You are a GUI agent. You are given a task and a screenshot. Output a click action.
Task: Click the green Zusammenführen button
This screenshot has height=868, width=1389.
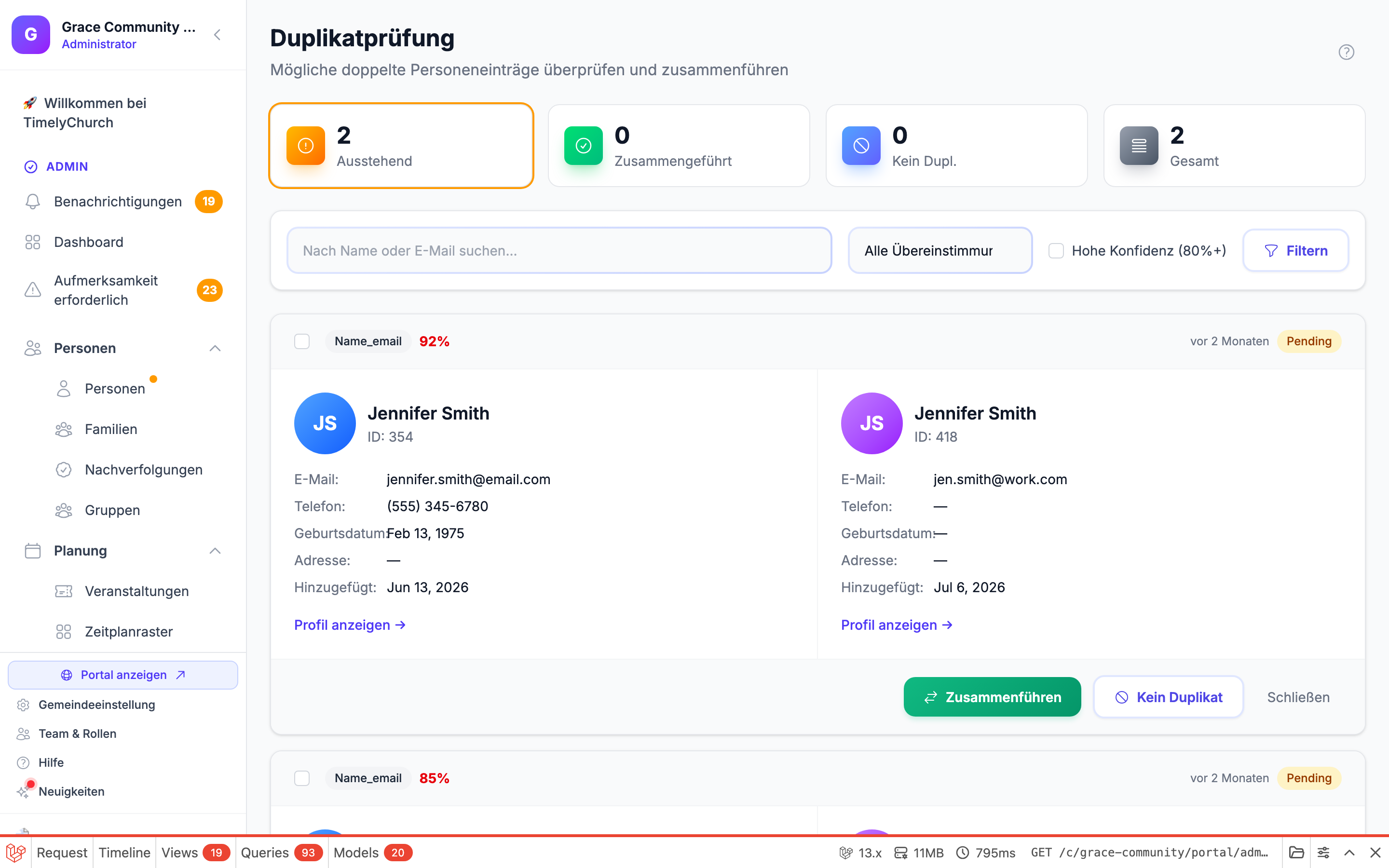coord(993,697)
